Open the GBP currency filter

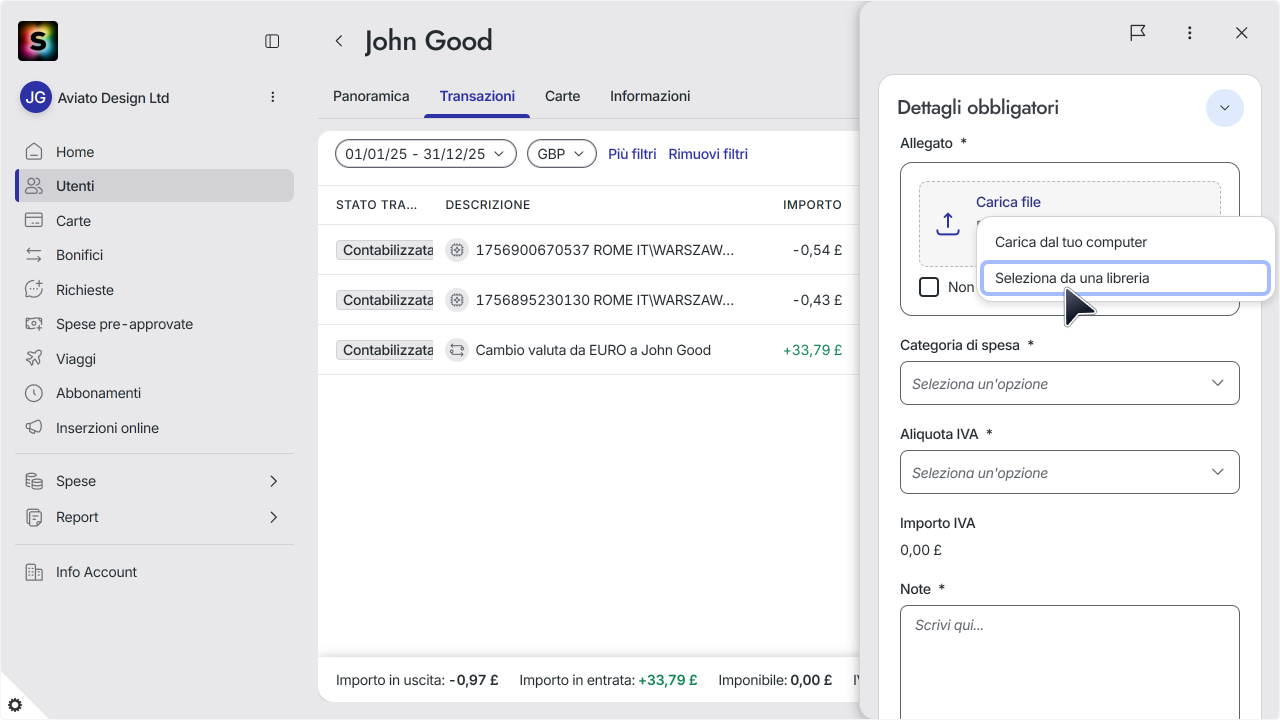(561, 154)
